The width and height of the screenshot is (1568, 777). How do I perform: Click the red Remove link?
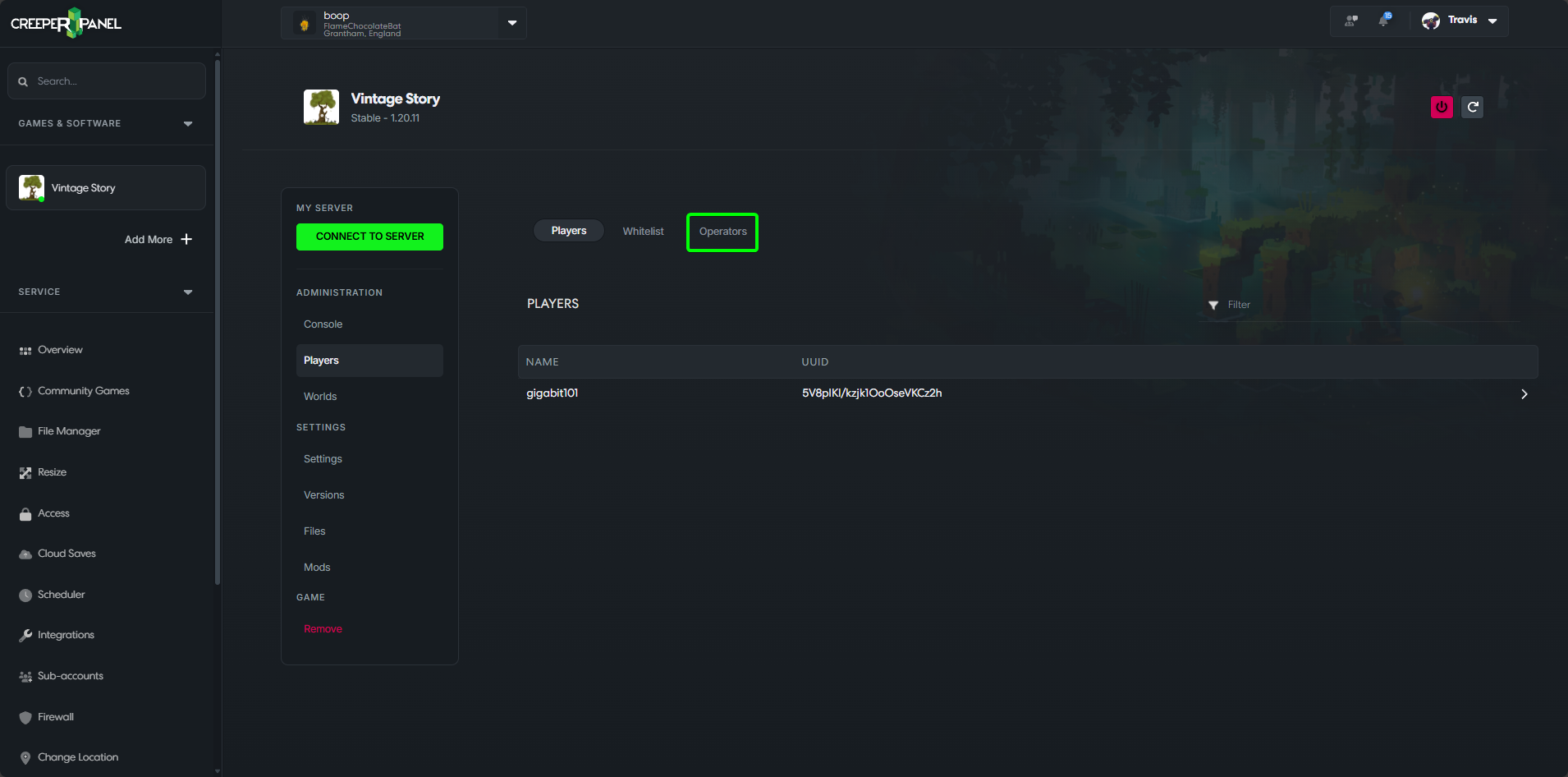[x=323, y=629]
